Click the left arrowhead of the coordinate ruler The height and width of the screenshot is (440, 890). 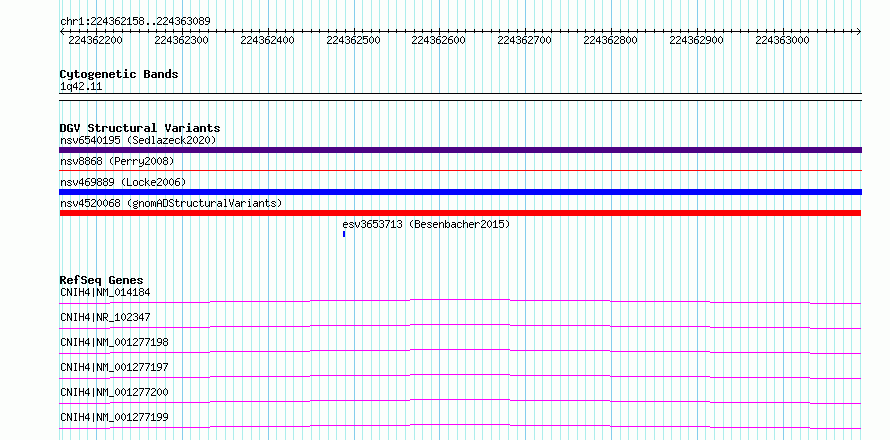62,32
